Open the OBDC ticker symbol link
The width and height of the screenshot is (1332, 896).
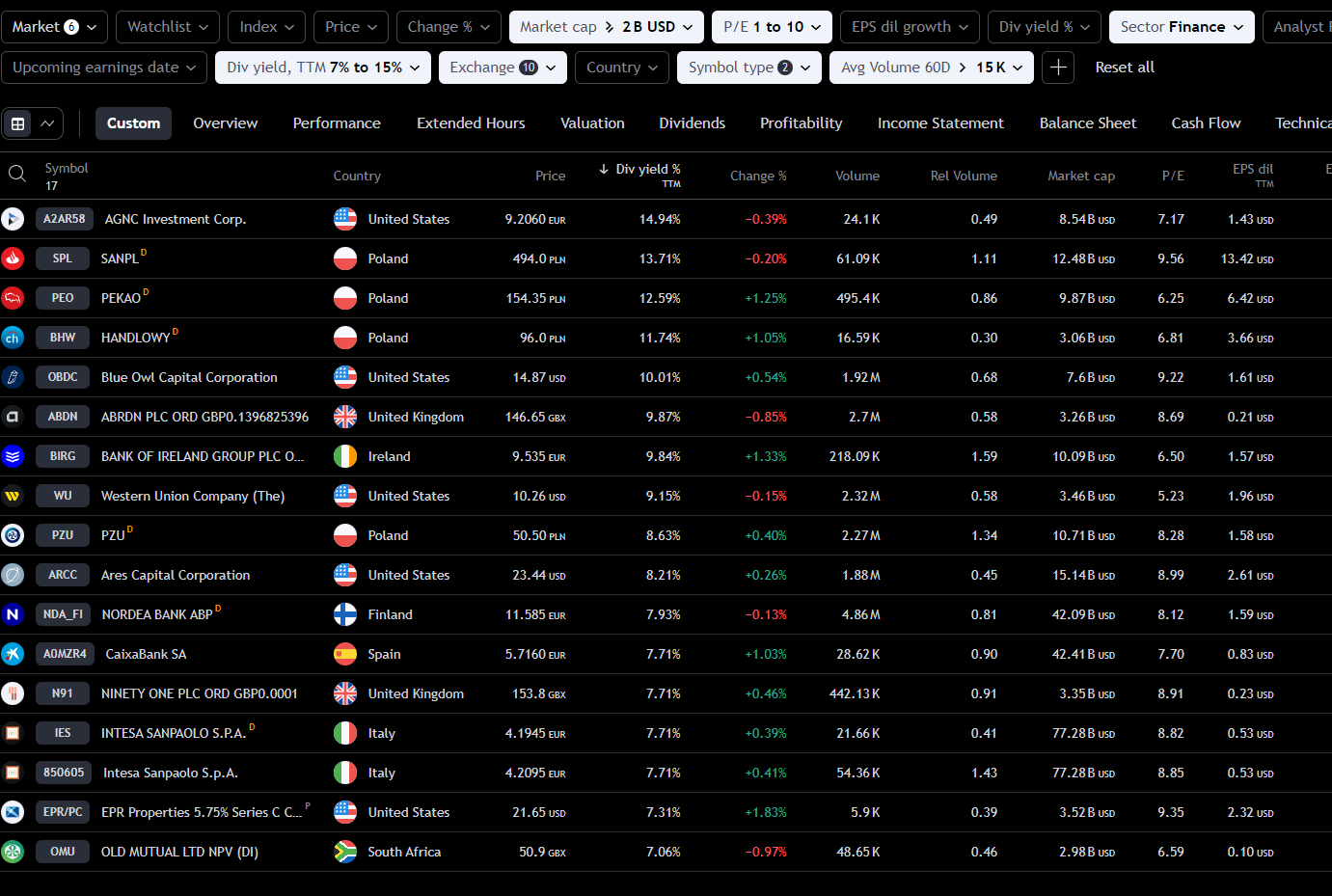click(x=63, y=377)
